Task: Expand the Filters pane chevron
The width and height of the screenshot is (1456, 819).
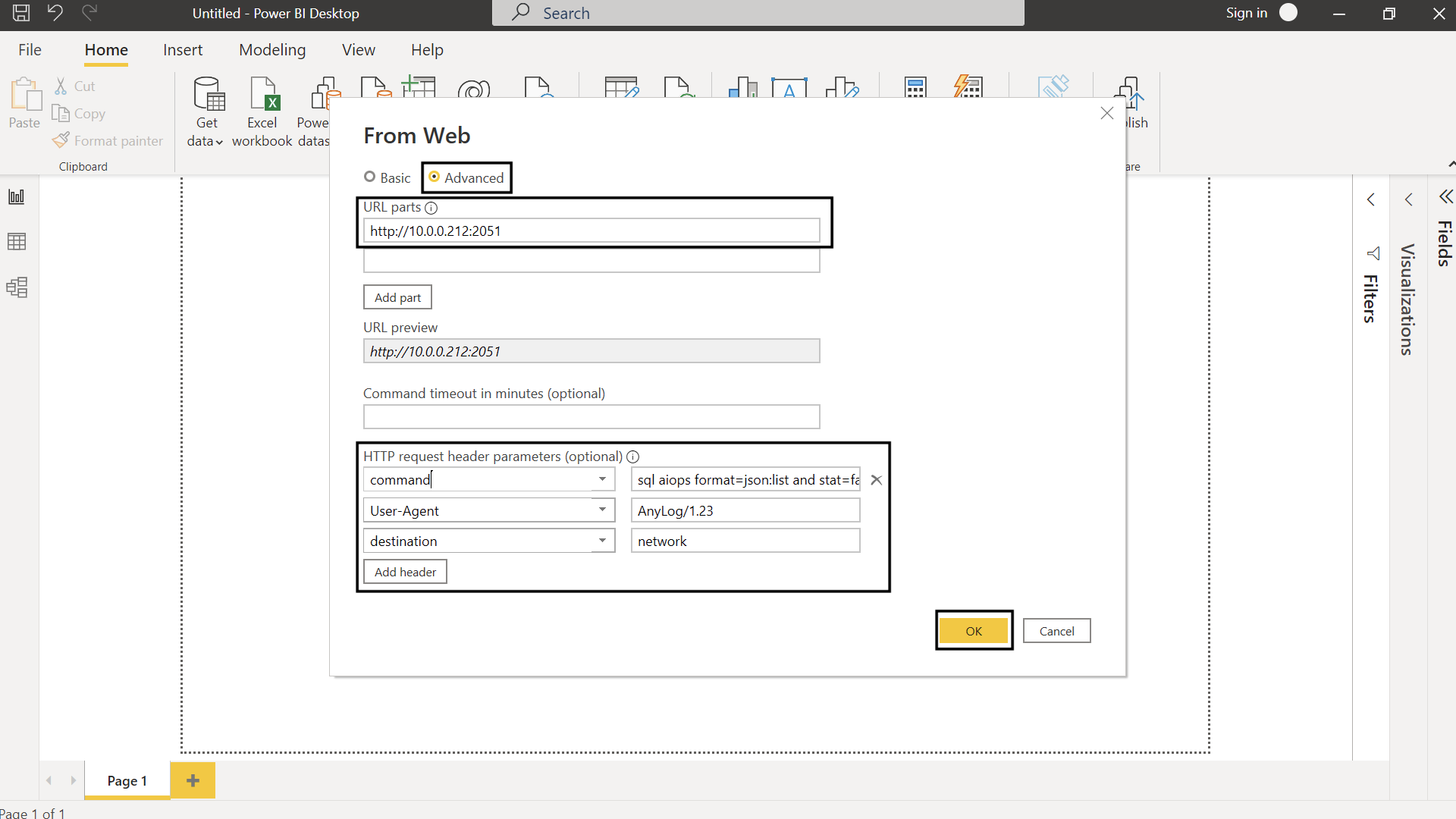Action: click(x=1371, y=199)
